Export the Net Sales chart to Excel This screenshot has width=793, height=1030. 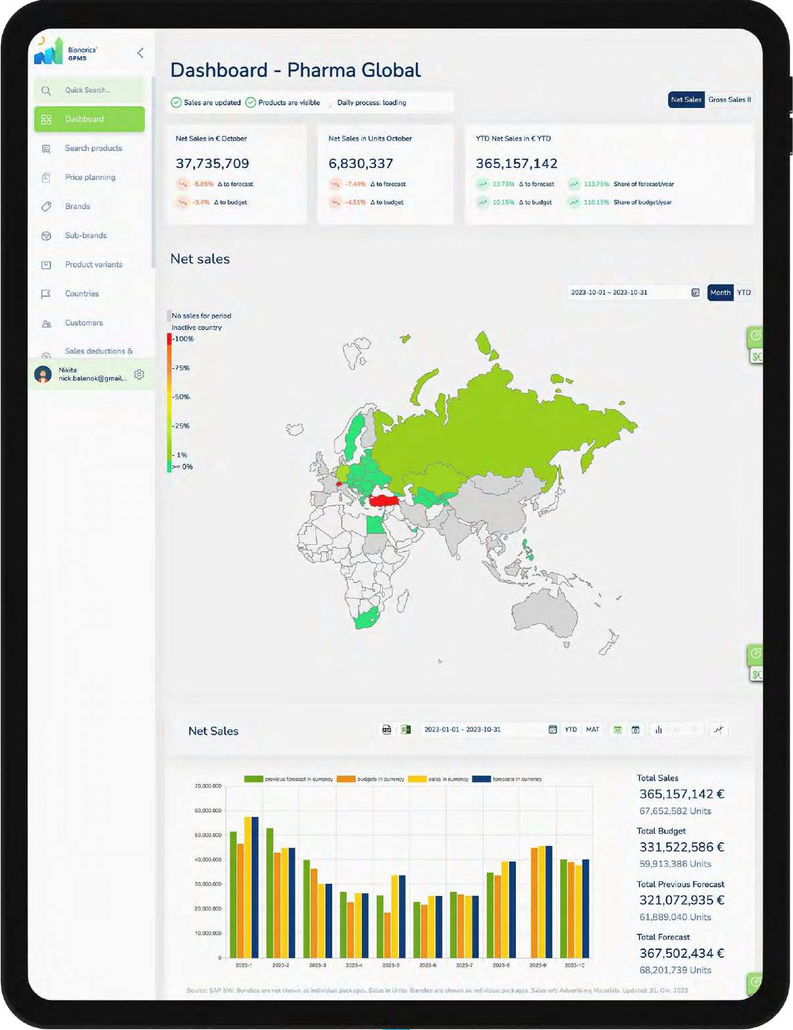pos(406,730)
